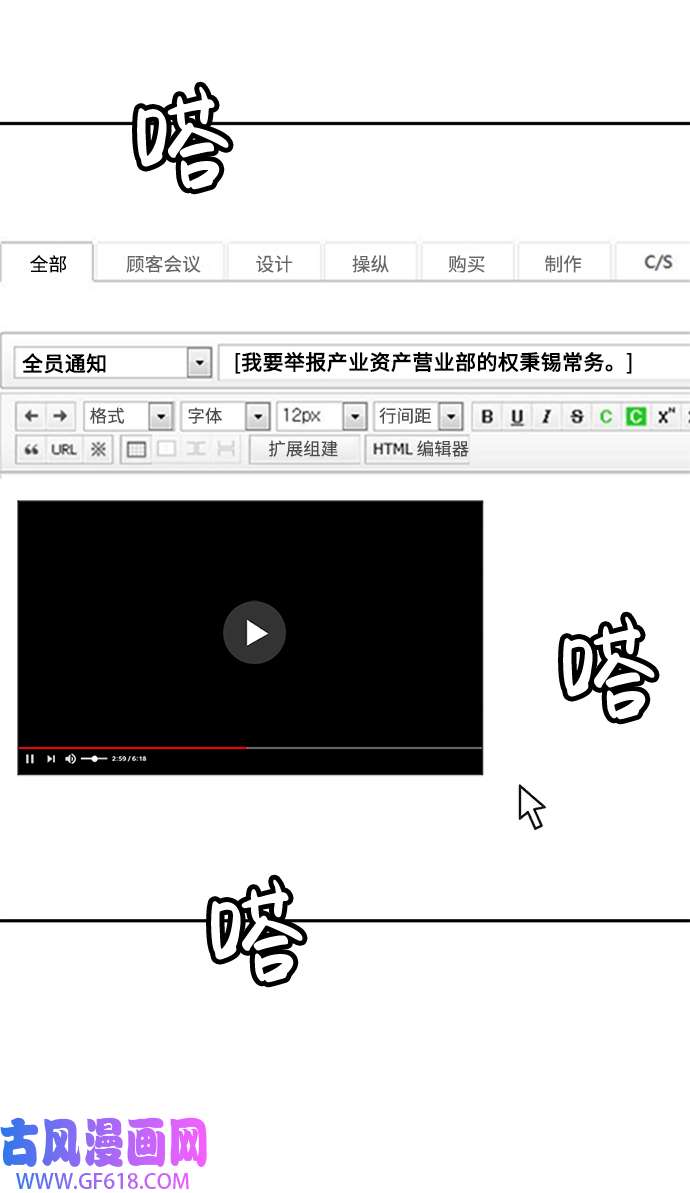Viewport: 690px width, 1193px height.
Task: Click the post title input field
Action: tap(455, 362)
